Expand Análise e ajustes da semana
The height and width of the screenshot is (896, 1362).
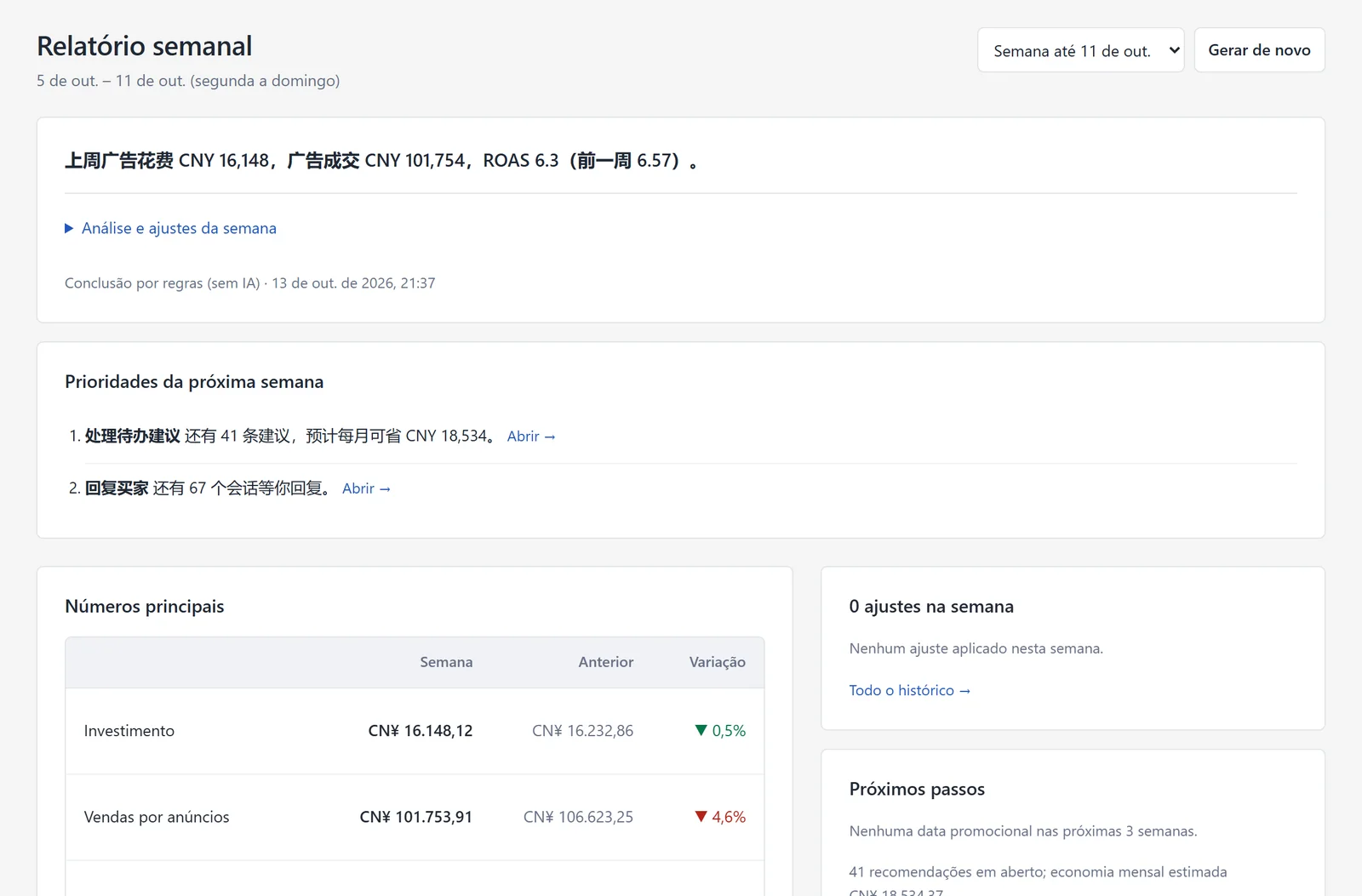pos(170,228)
